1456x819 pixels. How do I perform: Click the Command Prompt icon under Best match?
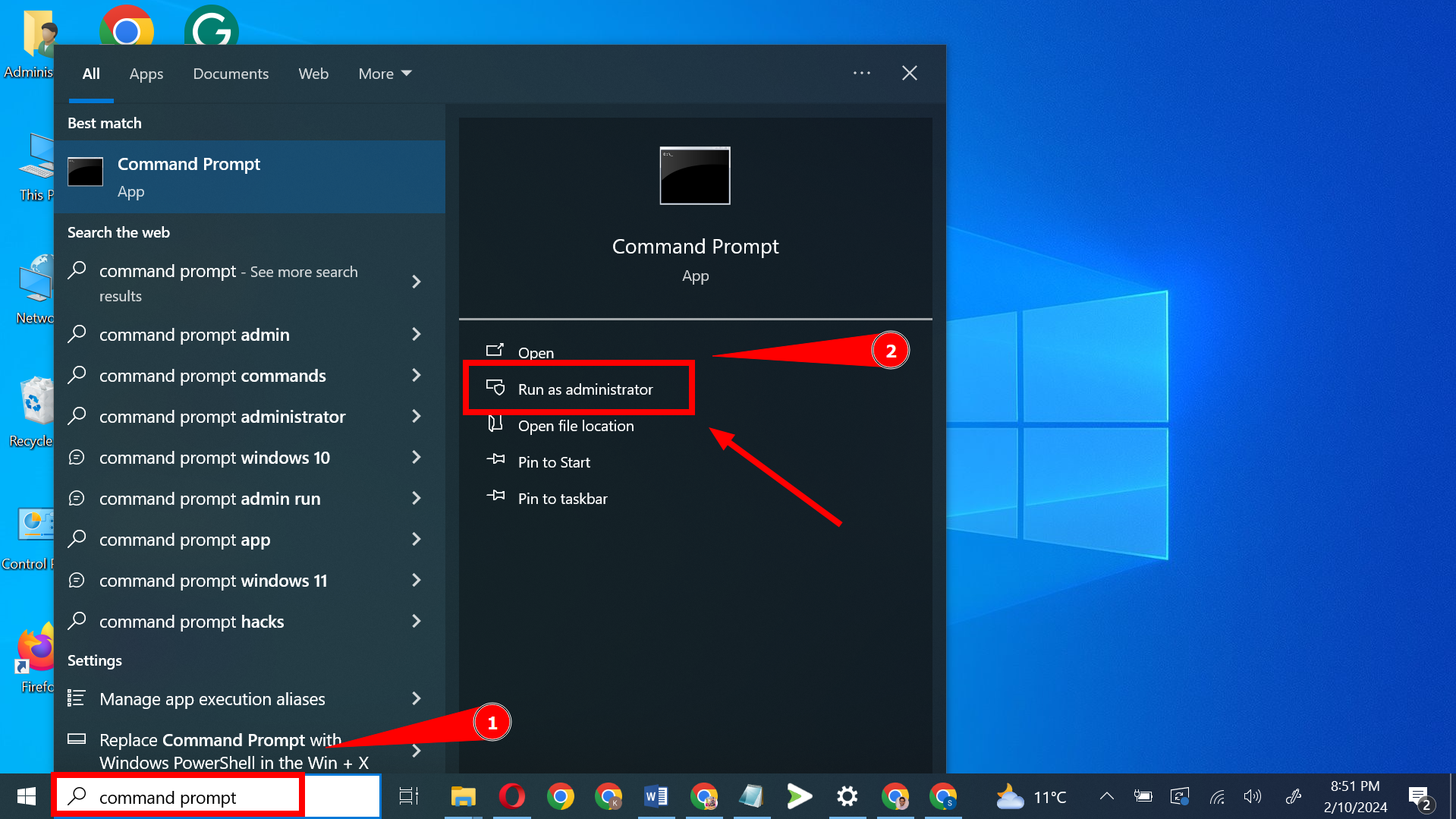[85, 172]
